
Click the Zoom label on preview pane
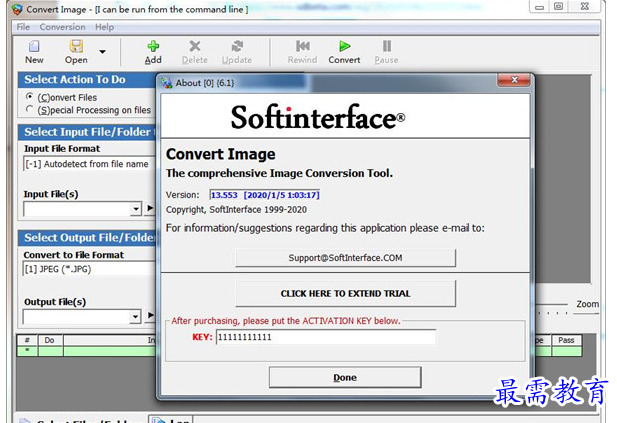coord(587,304)
